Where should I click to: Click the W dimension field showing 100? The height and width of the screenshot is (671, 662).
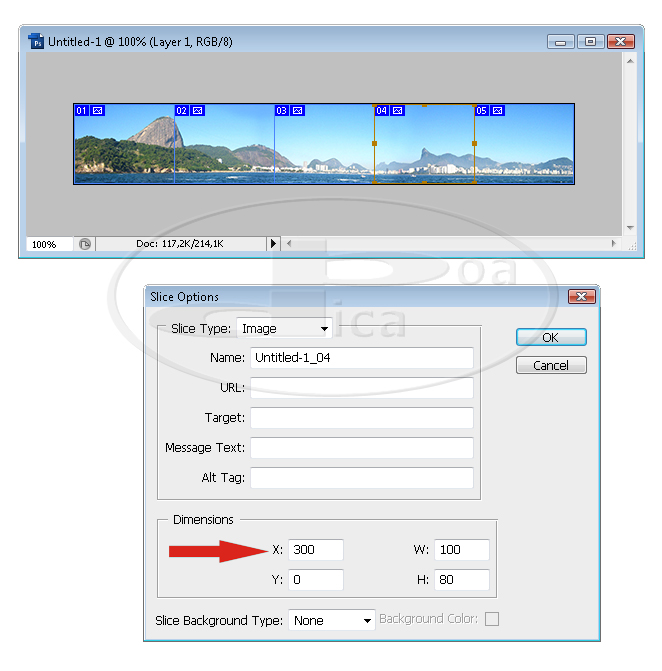click(462, 549)
